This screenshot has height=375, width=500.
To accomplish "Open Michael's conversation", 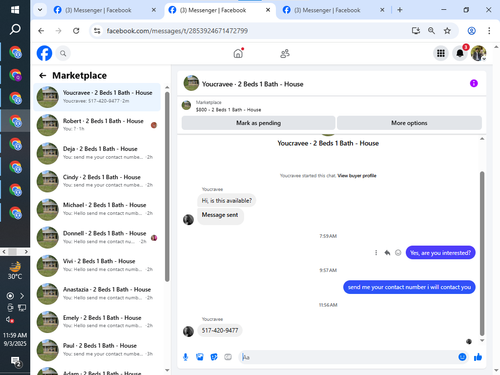I will (x=97, y=209).
